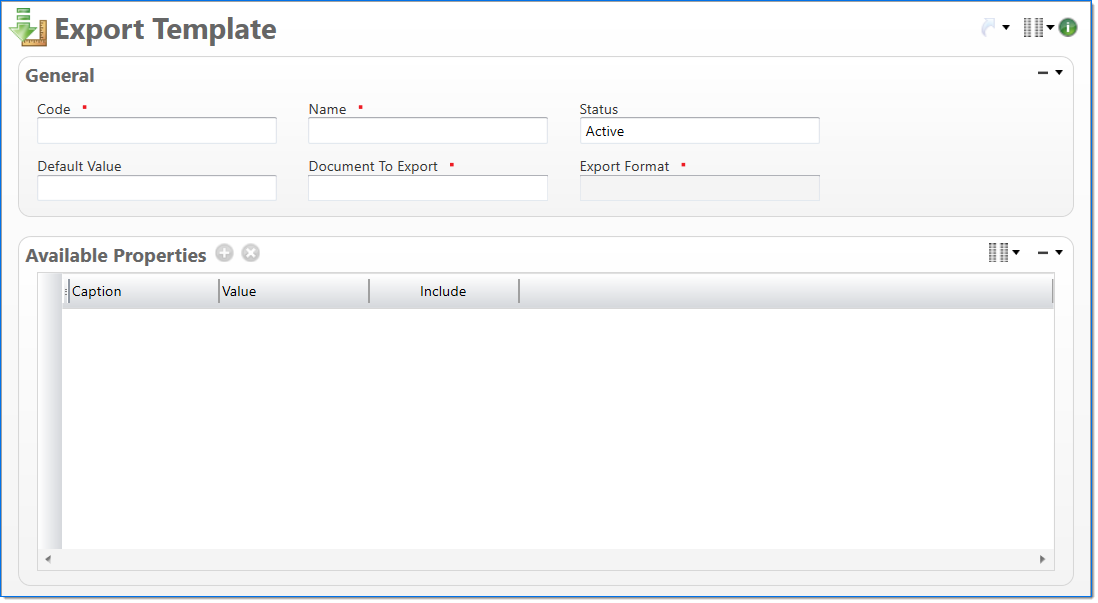The width and height of the screenshot is (1098, 603).
Task: Click the add property plus icon
Action: [224, 253]
